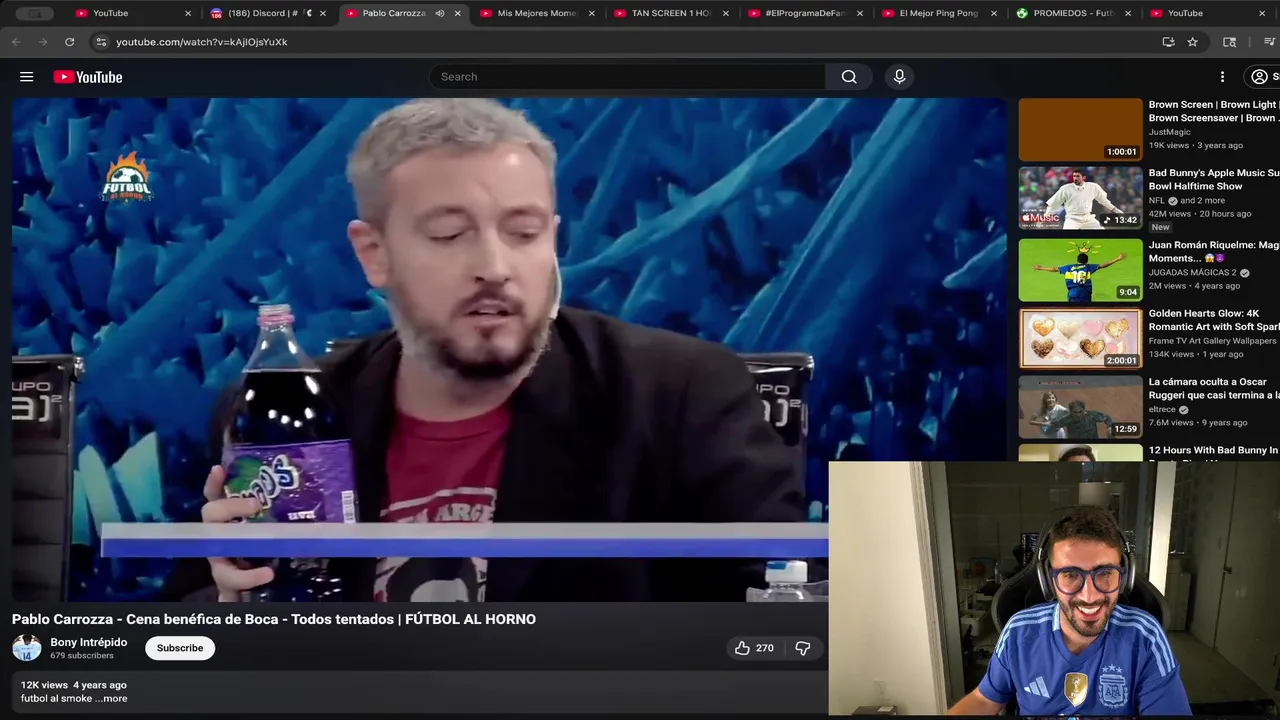The height and width of the screenshot is (720, 1280).
Task: Open Oscar Ruggeri cámara oculta thumbnail
Action: click(x=1080, y=407)
